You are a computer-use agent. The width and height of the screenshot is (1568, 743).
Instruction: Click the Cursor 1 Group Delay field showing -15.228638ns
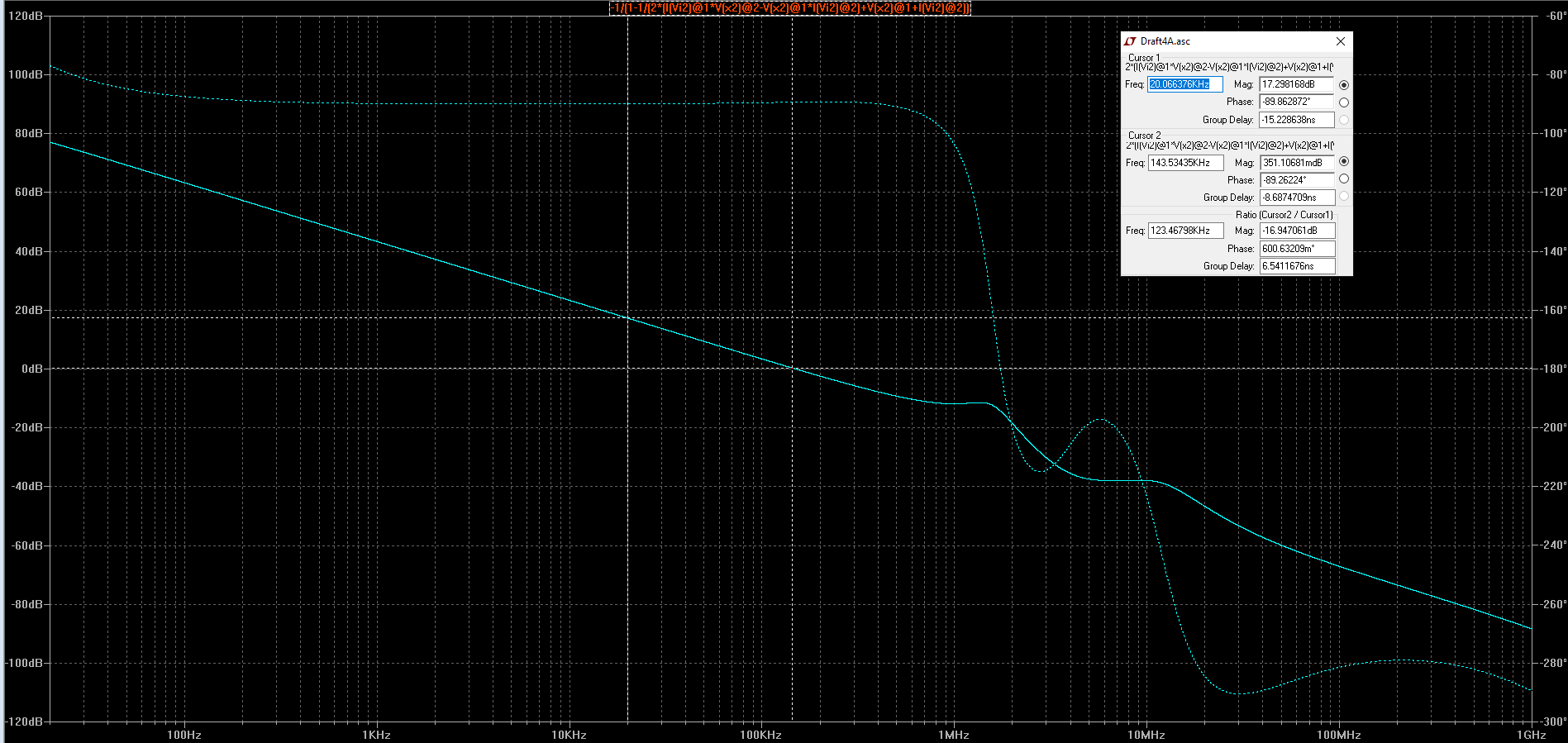pos(1296,120)
